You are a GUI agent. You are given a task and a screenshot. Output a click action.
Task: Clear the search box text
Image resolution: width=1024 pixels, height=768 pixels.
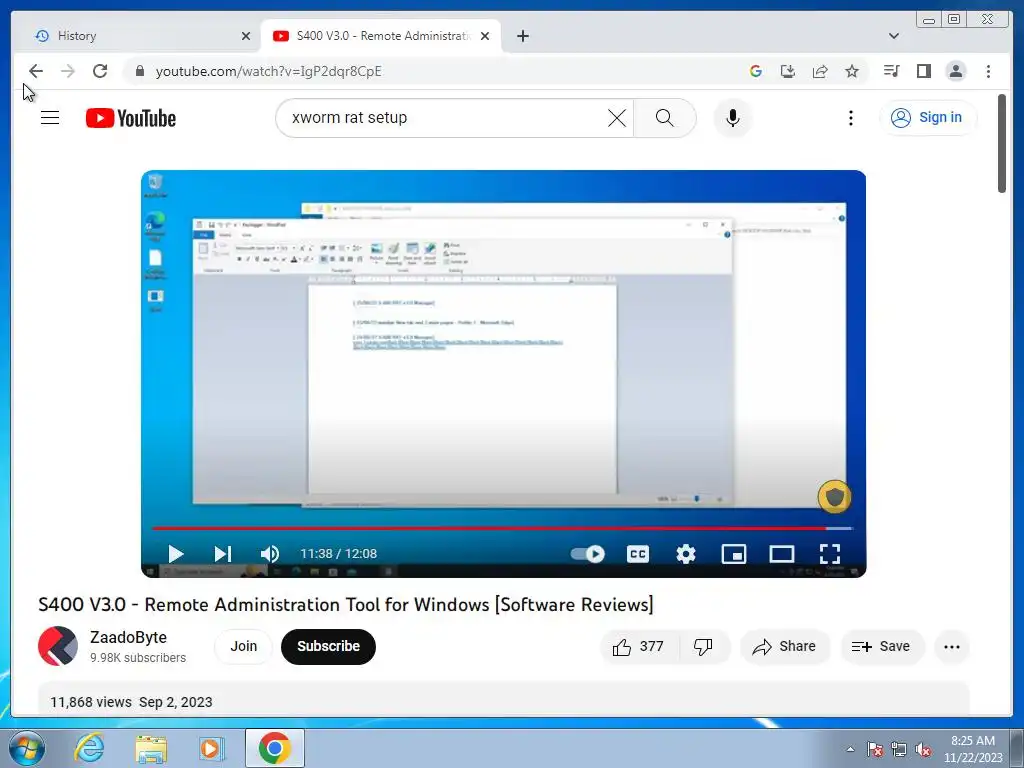point(616,118)
